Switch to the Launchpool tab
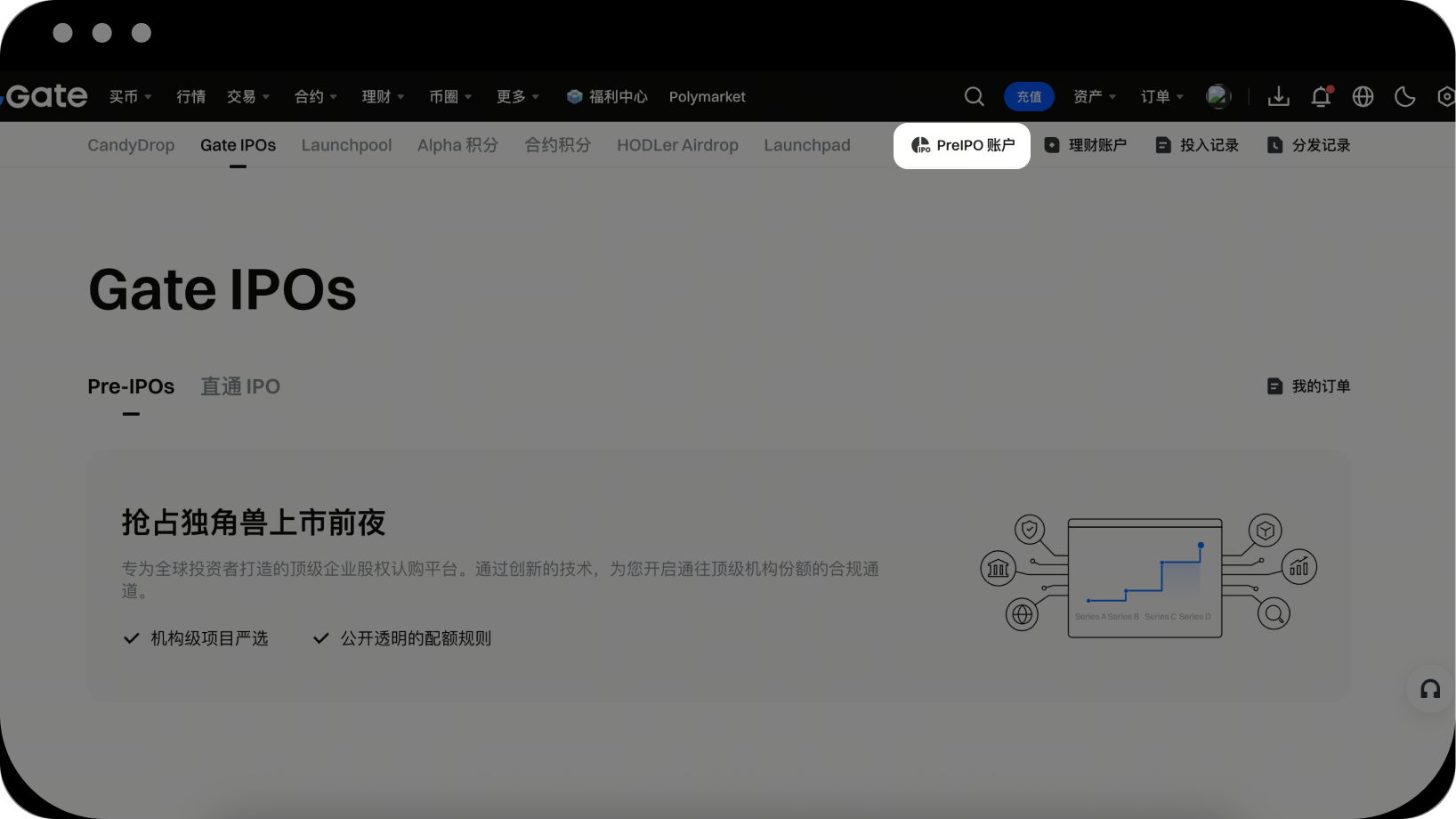The image size is (1456, 819). pyautogui.click(x=346, y=145)
